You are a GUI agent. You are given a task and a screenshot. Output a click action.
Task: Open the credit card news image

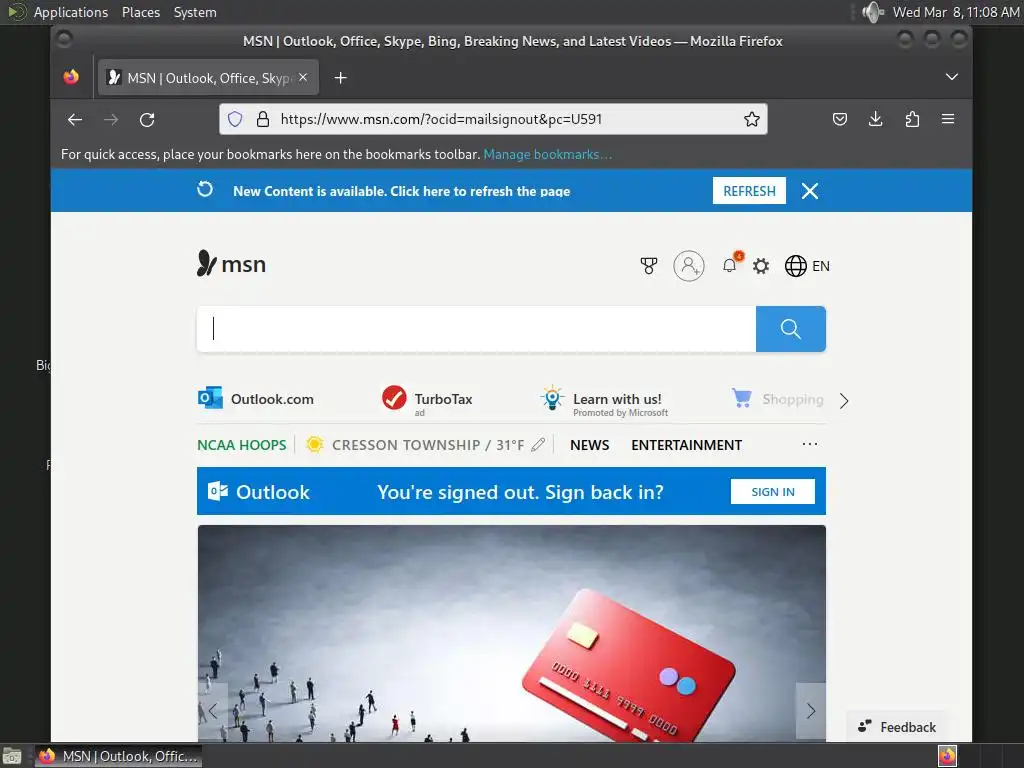[511, 633]
